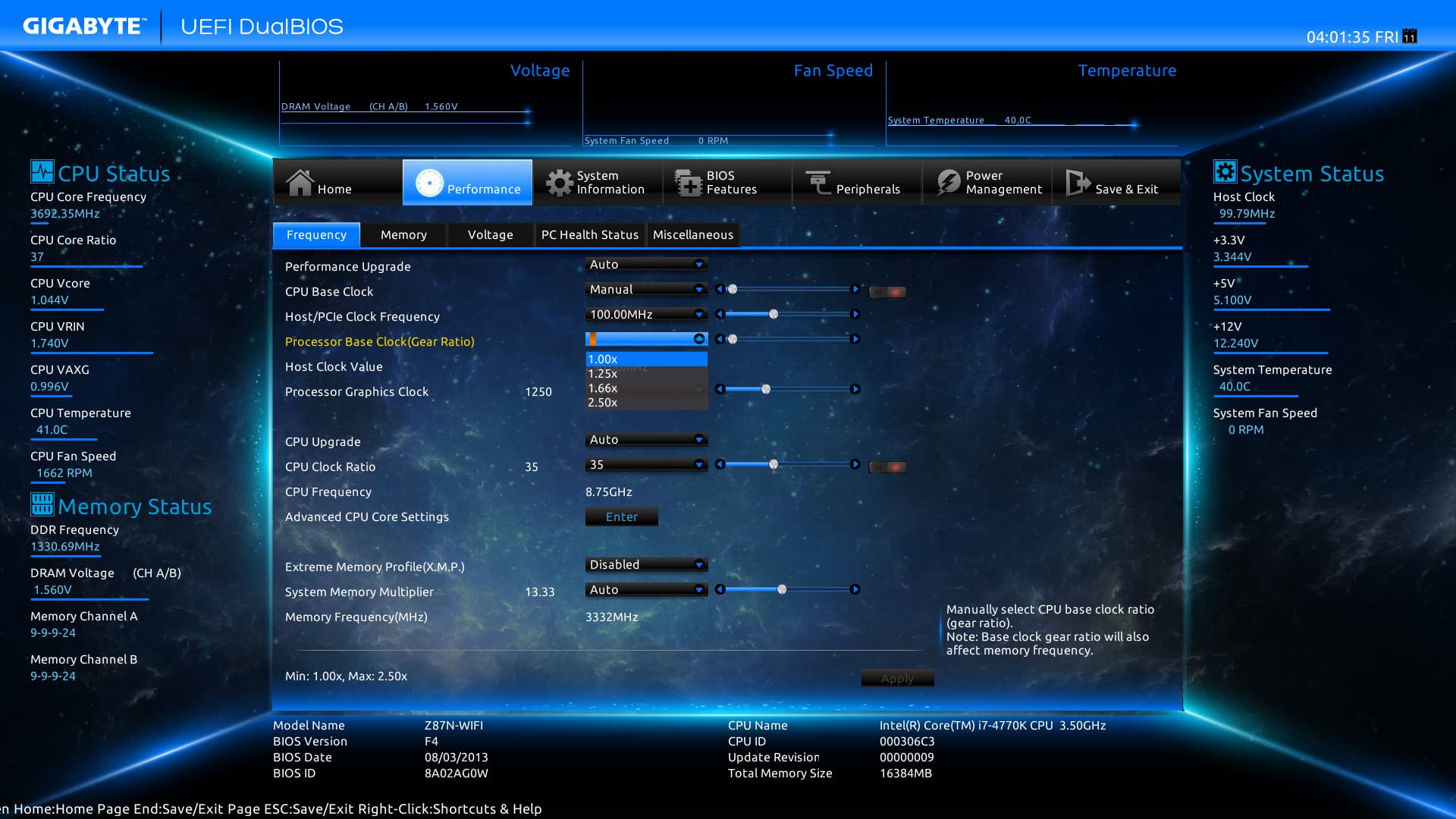This screenshot has height=819, width=1456.
Task: Click the Host/PCIe Clock Frequency slider handle
Action: pos(773,314)
